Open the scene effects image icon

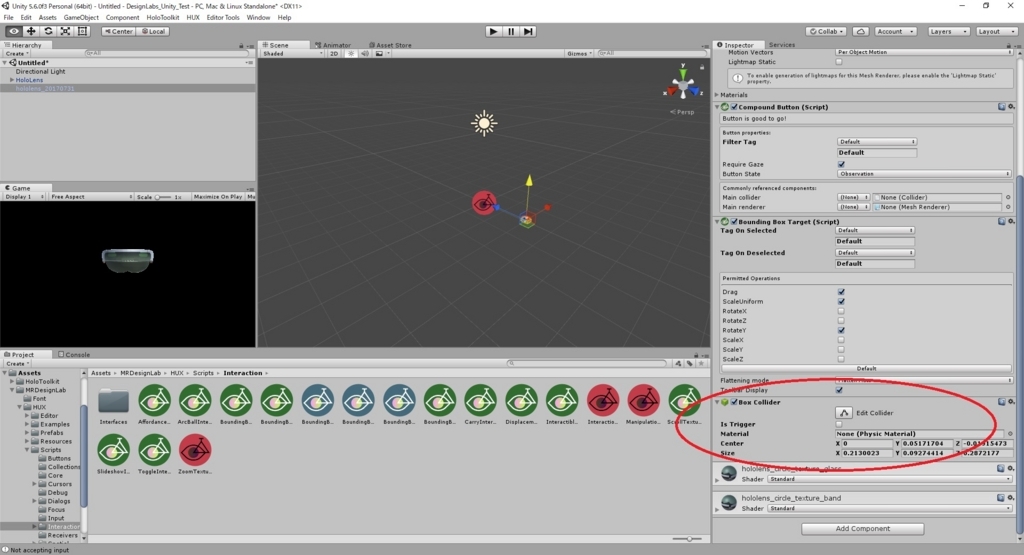(379, 54)
